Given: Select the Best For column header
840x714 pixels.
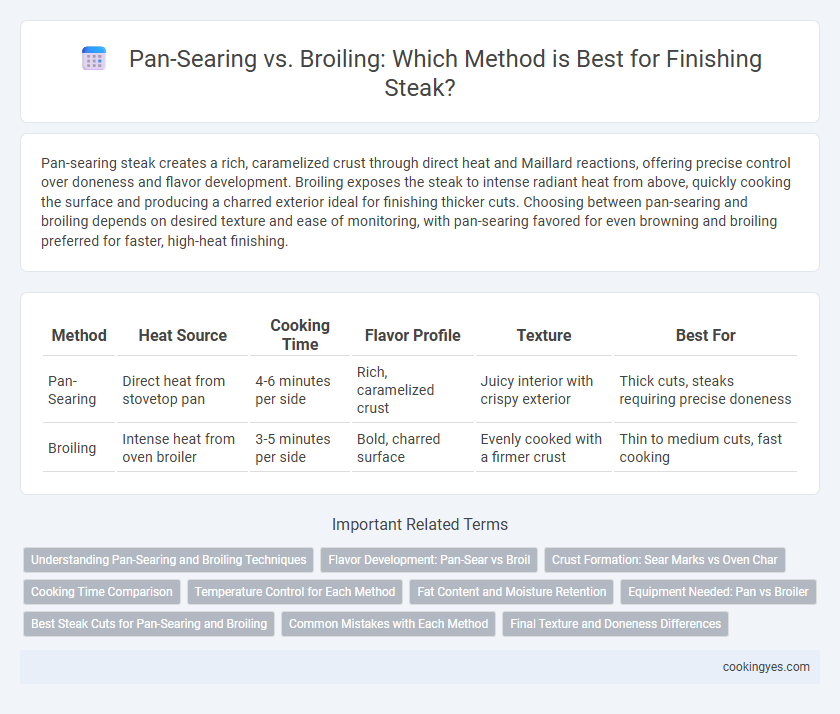Looking at the screenshot, I should tap(706, 335).
